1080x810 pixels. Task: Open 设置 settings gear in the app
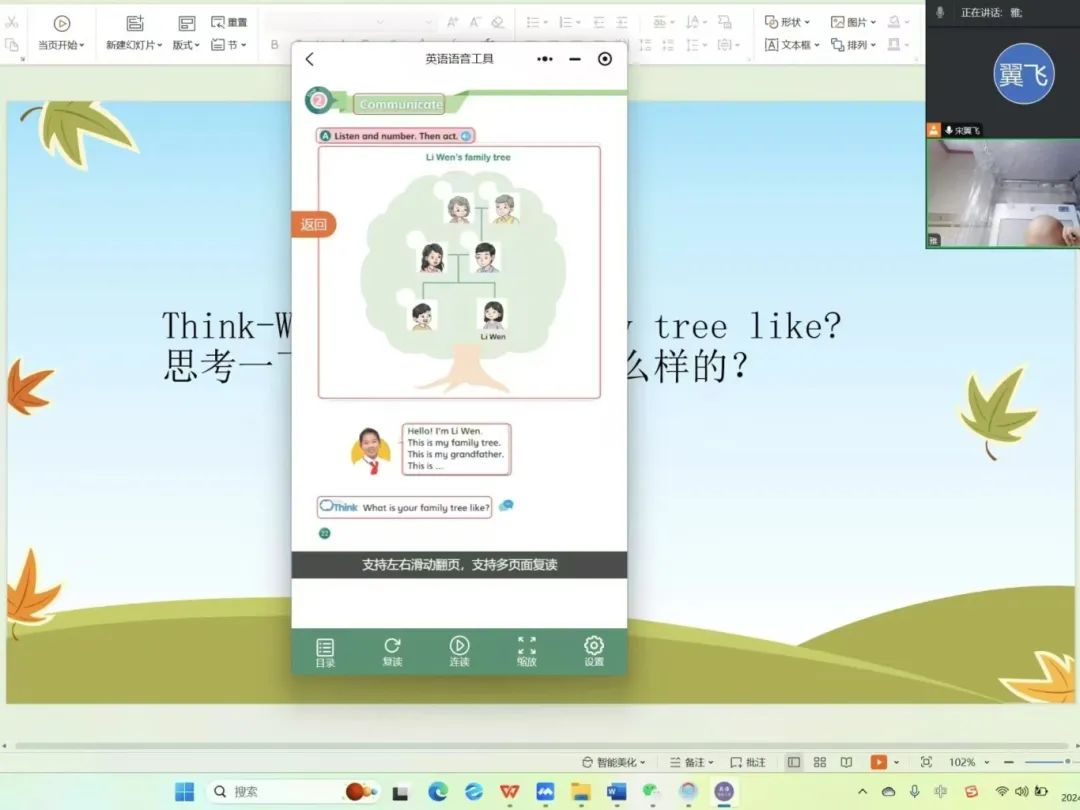[594, 652]
